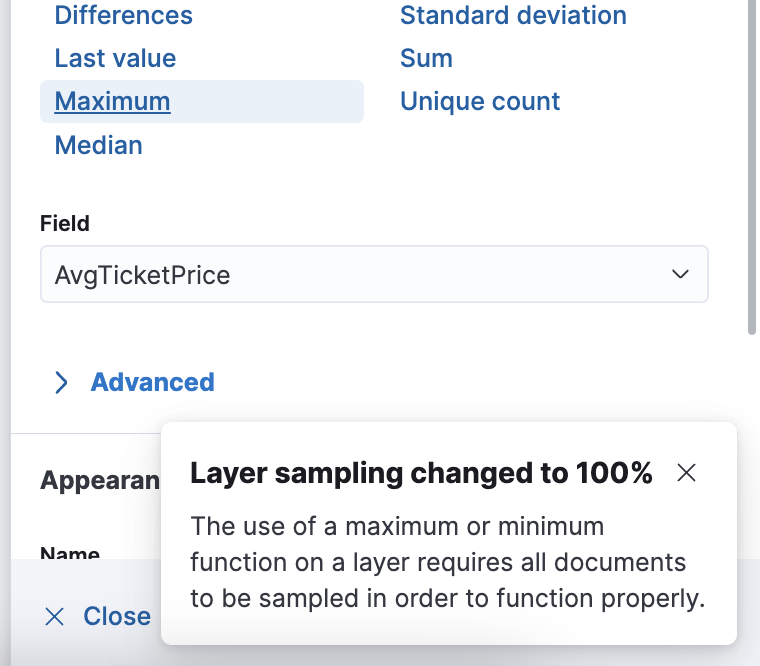This screenshot has height=666, width=760.
Task: Select the AvgTicketPrice field combo box
Action: (x=374, y=274)
